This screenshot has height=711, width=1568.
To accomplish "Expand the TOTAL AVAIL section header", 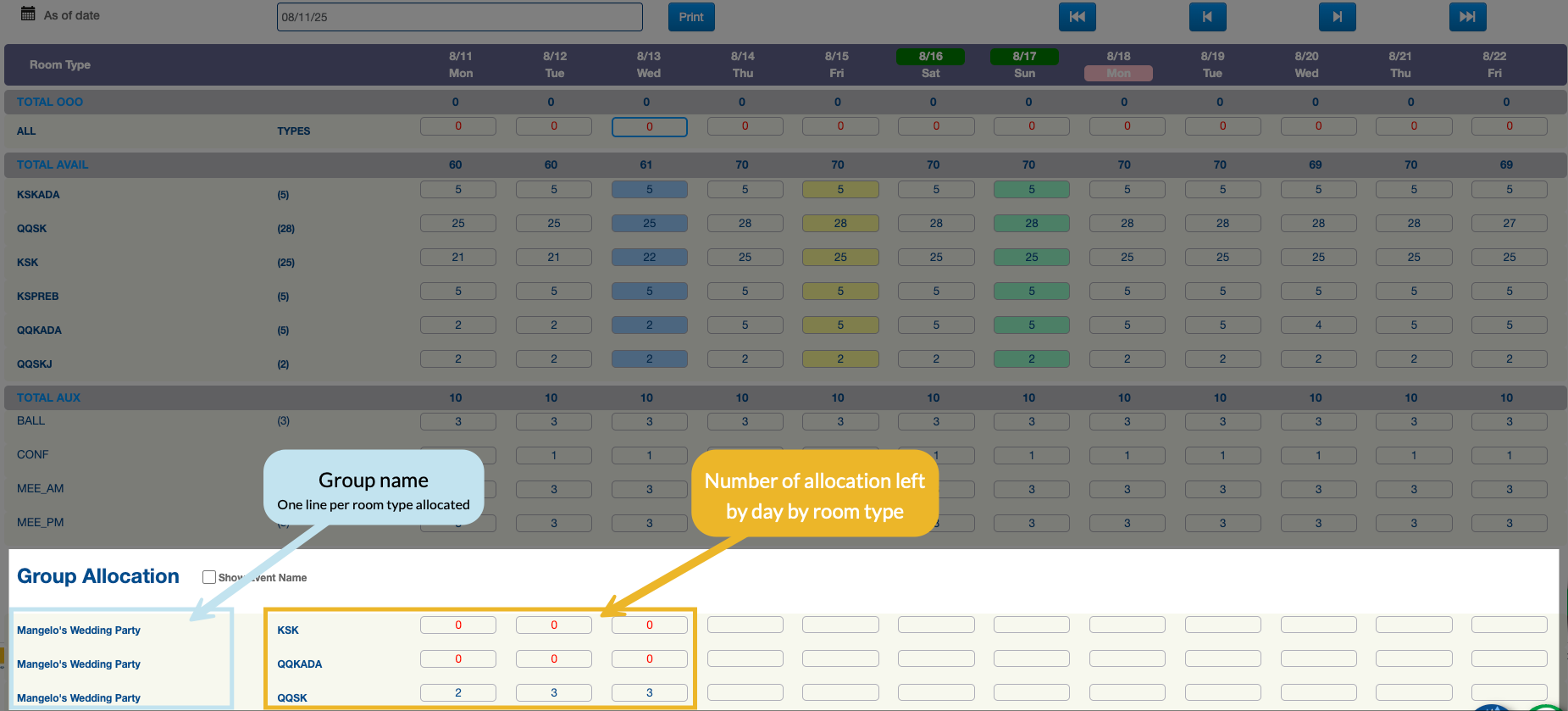I will coord(53,164).
